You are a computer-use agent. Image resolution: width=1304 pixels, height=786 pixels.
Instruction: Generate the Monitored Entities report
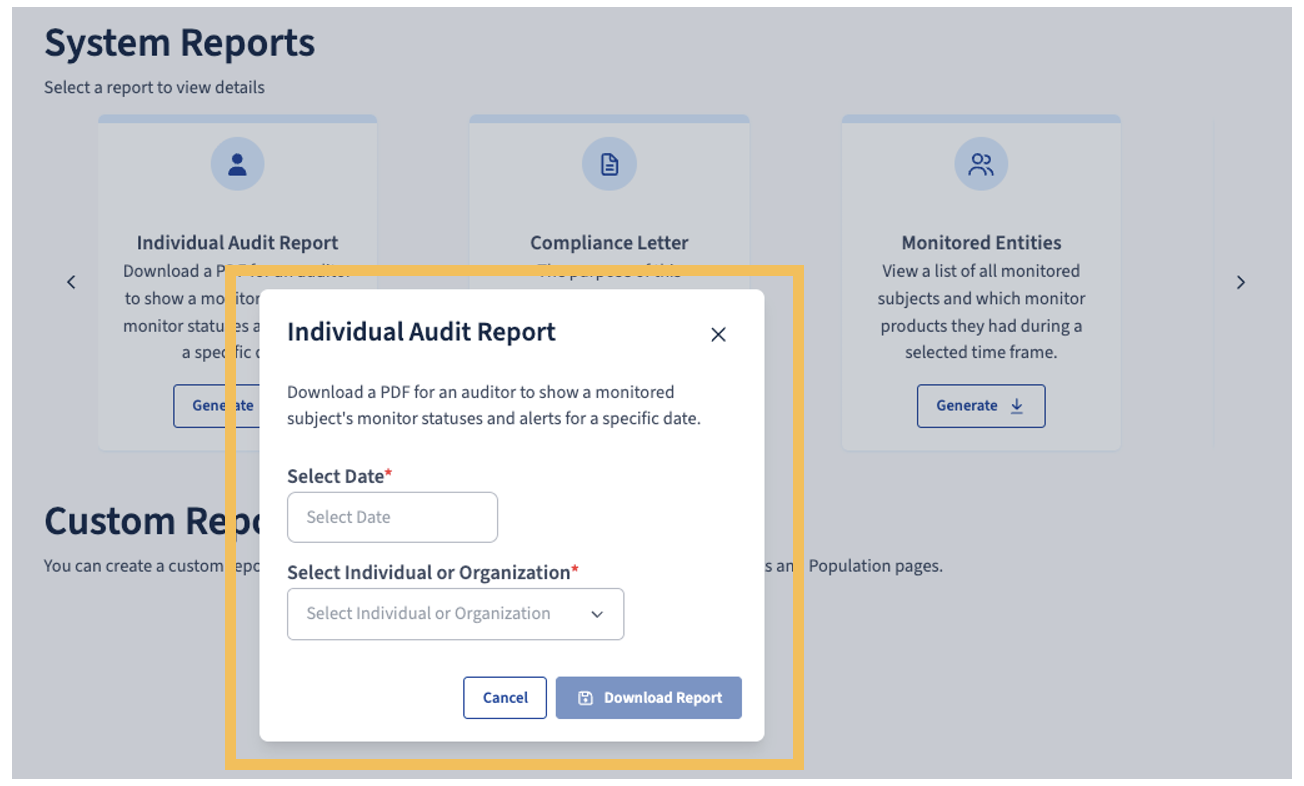981,406
